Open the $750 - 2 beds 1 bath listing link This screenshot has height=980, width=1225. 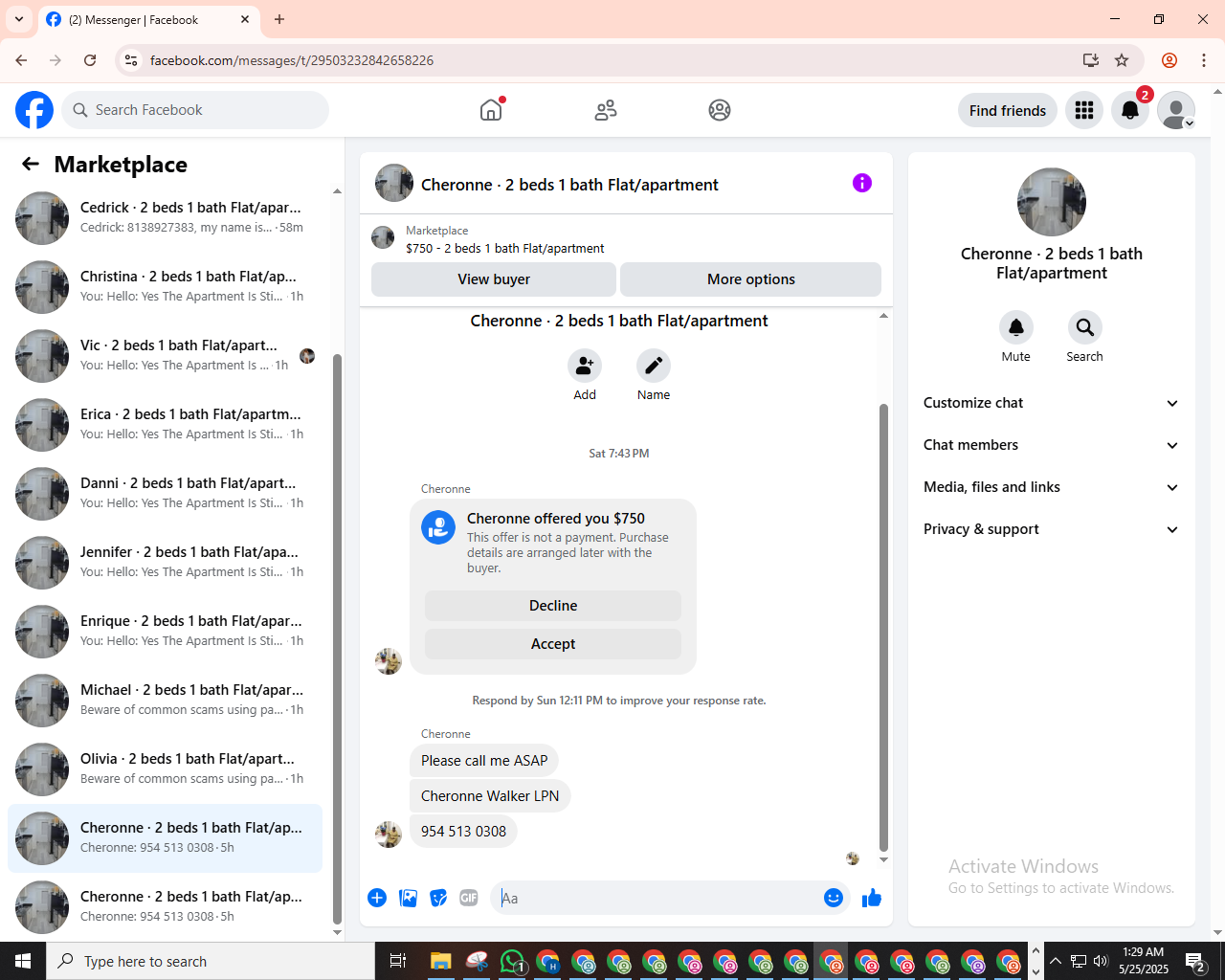point(505,248)
